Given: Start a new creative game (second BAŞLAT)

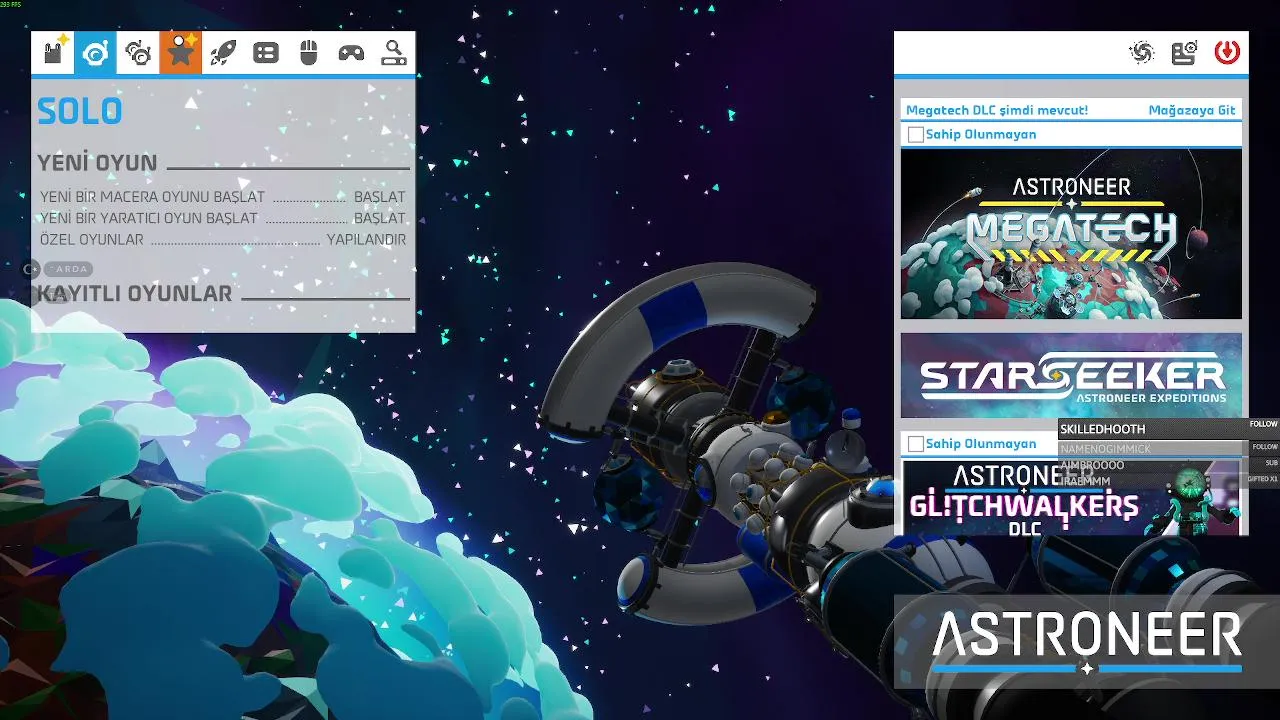Looking at the screenshot, I should click(x=380, y=218).
